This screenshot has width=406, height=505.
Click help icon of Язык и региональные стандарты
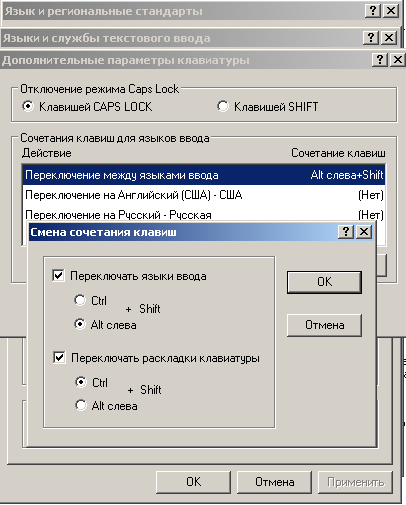tap(373, 11)
